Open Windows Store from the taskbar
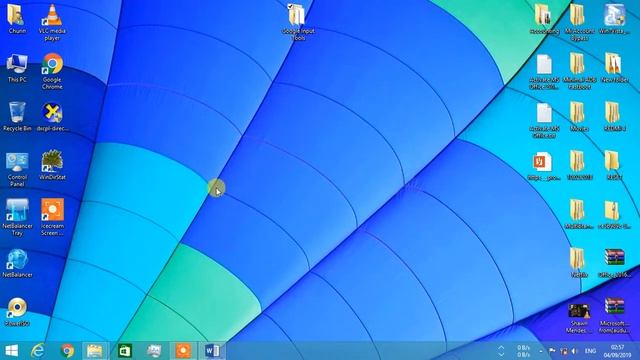This screenshot has height=360, width=640. click(124, 351)
